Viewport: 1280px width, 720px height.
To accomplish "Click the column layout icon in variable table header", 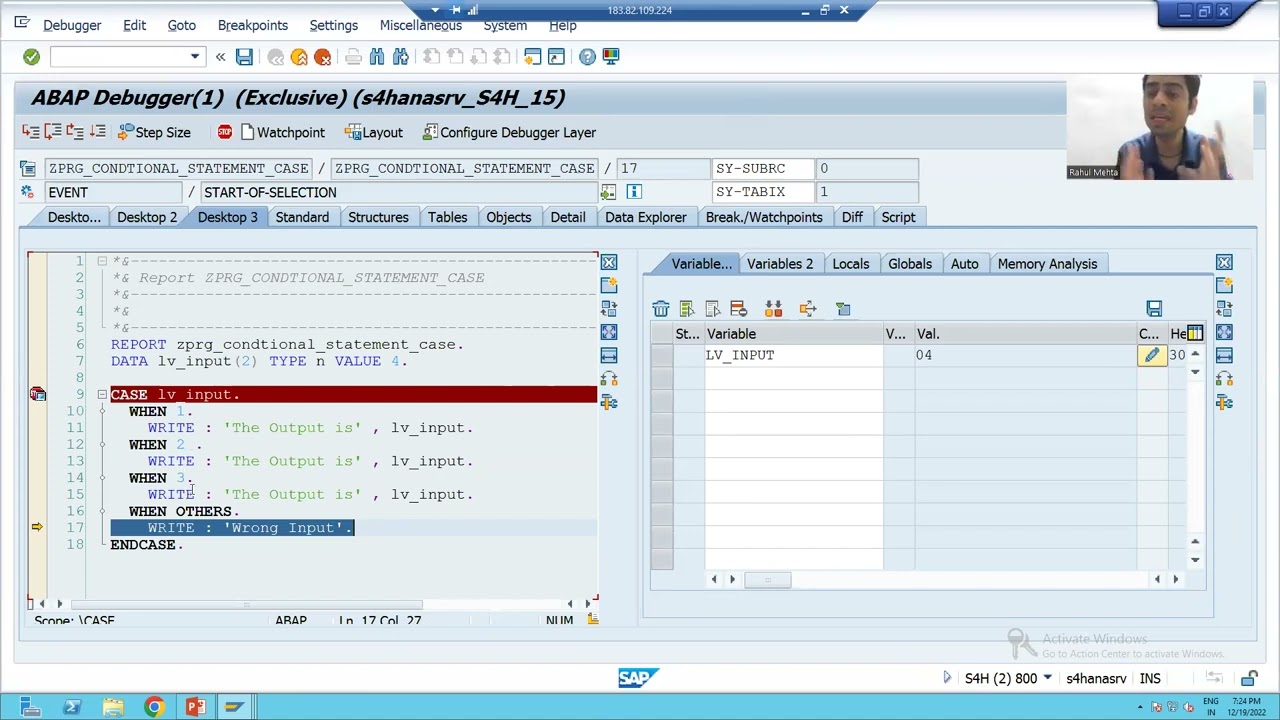I will coord(1194,334).
